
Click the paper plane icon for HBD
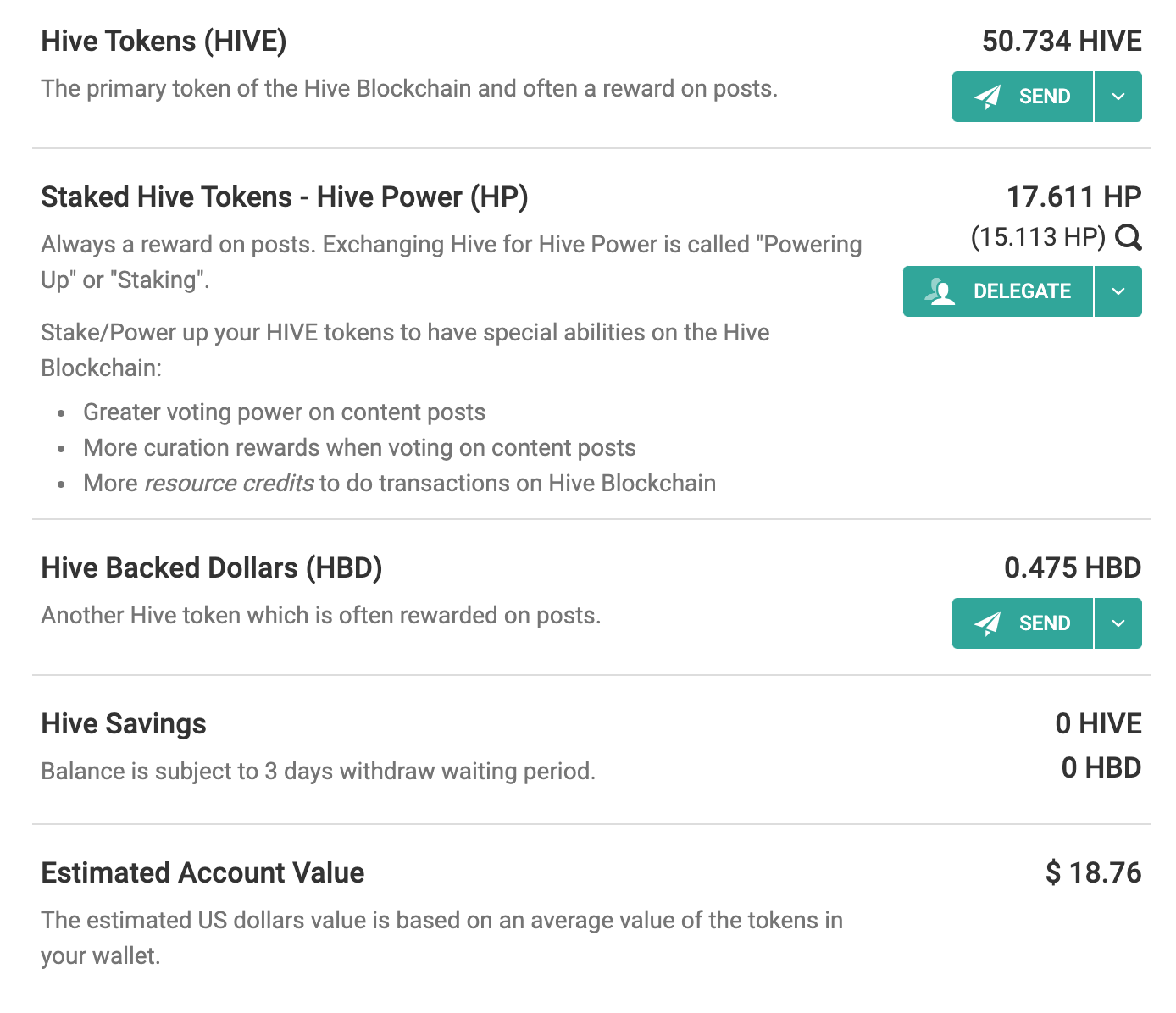(x=987, y=623)
